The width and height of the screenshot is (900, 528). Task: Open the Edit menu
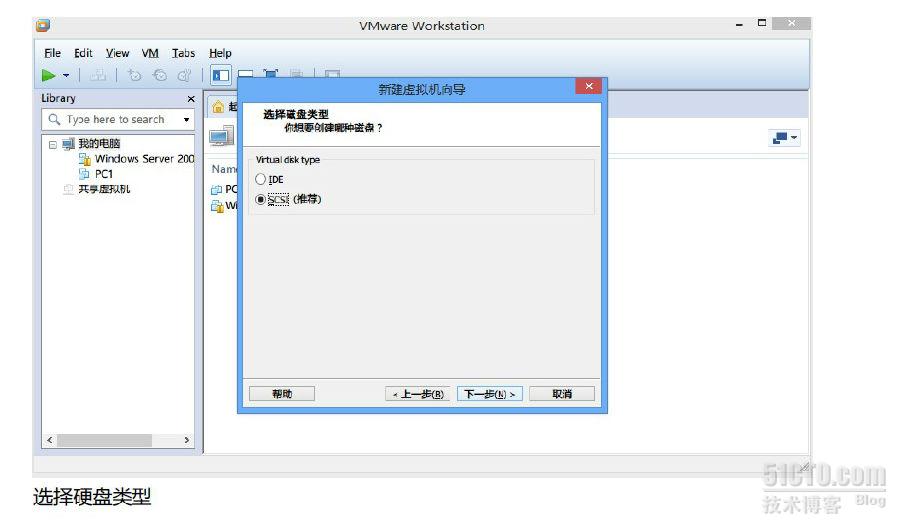pos(83,53)
